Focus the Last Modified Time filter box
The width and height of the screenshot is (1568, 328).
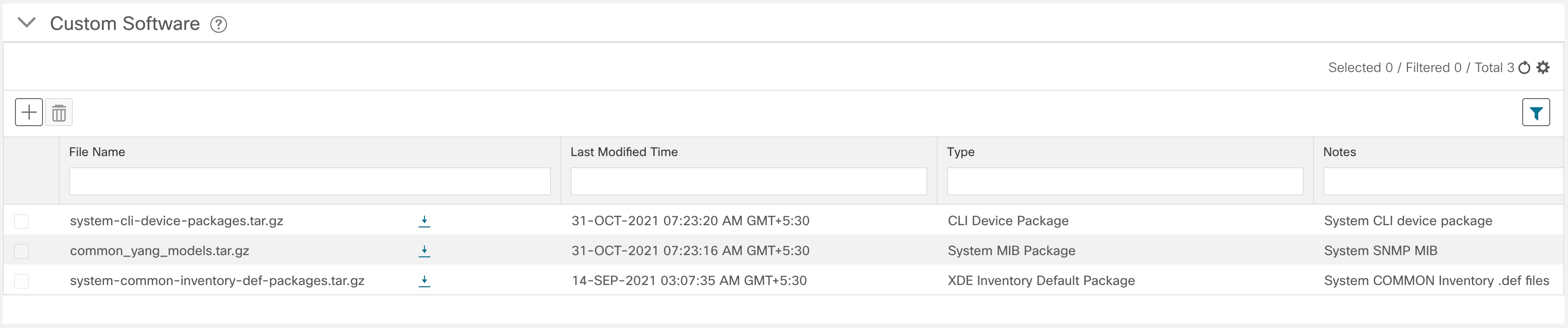point(748,181)
